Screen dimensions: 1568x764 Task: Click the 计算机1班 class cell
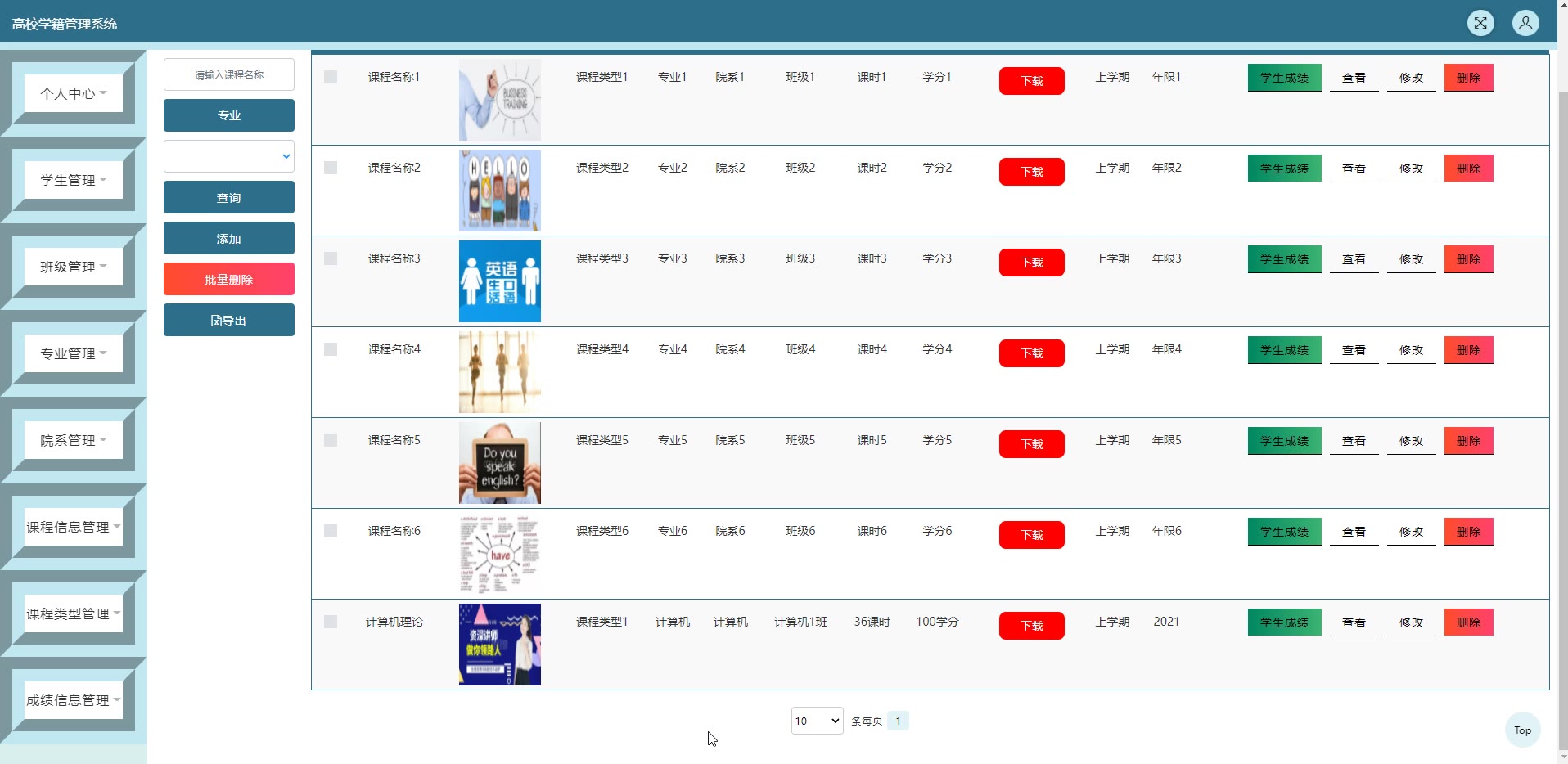(800, 622)
